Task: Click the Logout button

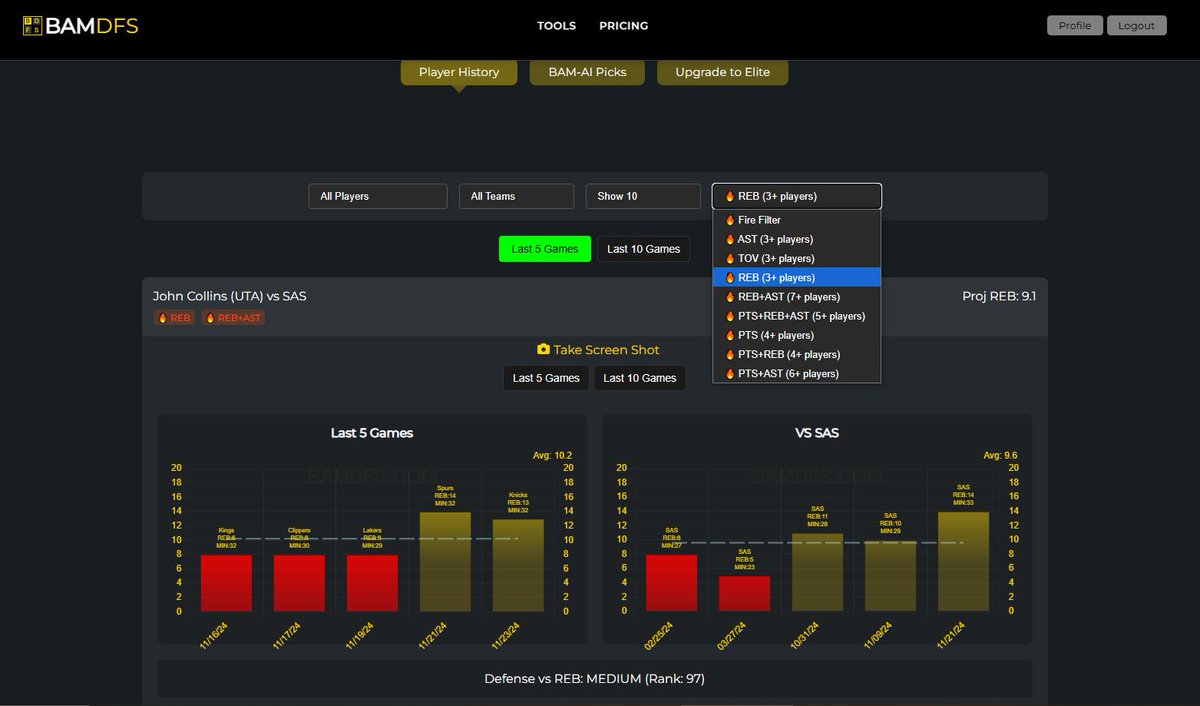Action: tap(1136, 25)
